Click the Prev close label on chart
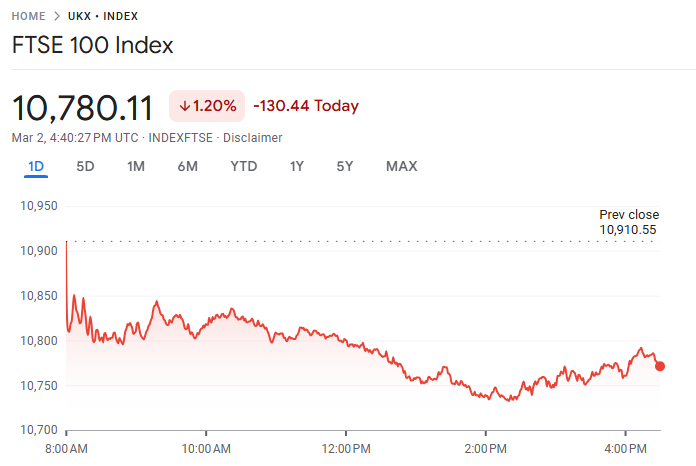Viewport: 696px width, 466px height. (x=629, y=215)
